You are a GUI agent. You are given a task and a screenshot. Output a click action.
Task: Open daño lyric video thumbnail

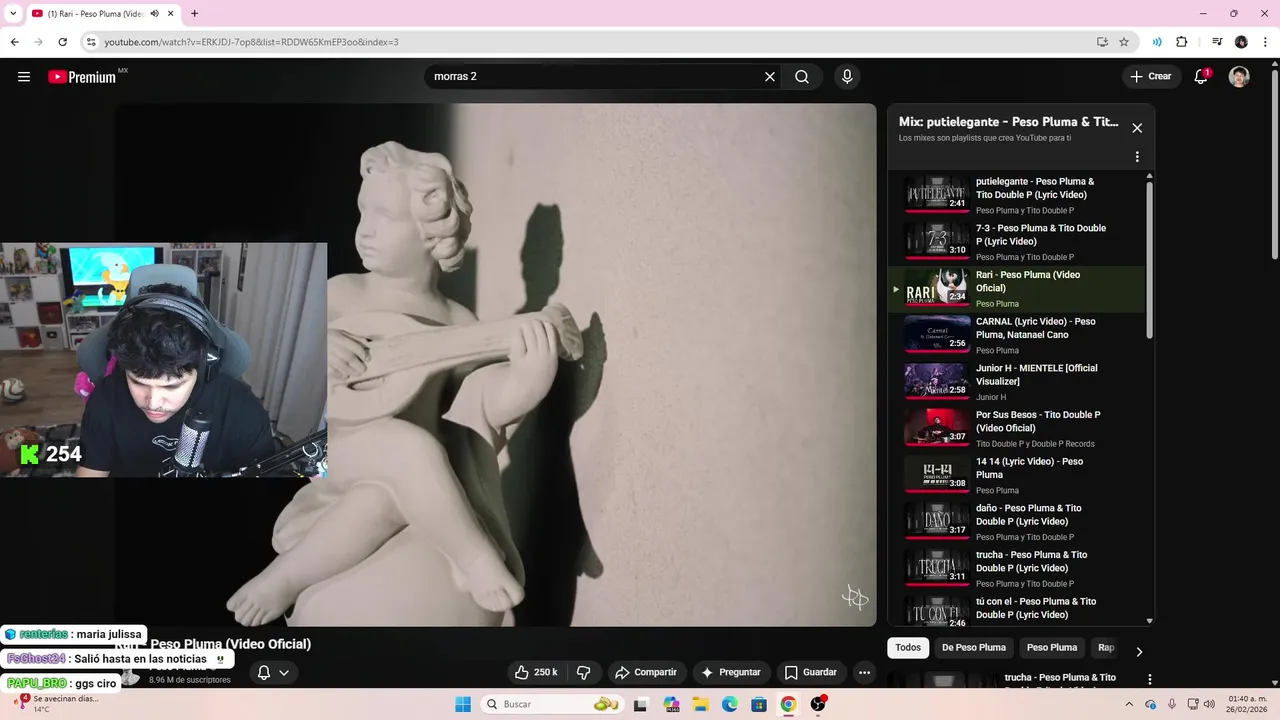[x=937, y=521]
